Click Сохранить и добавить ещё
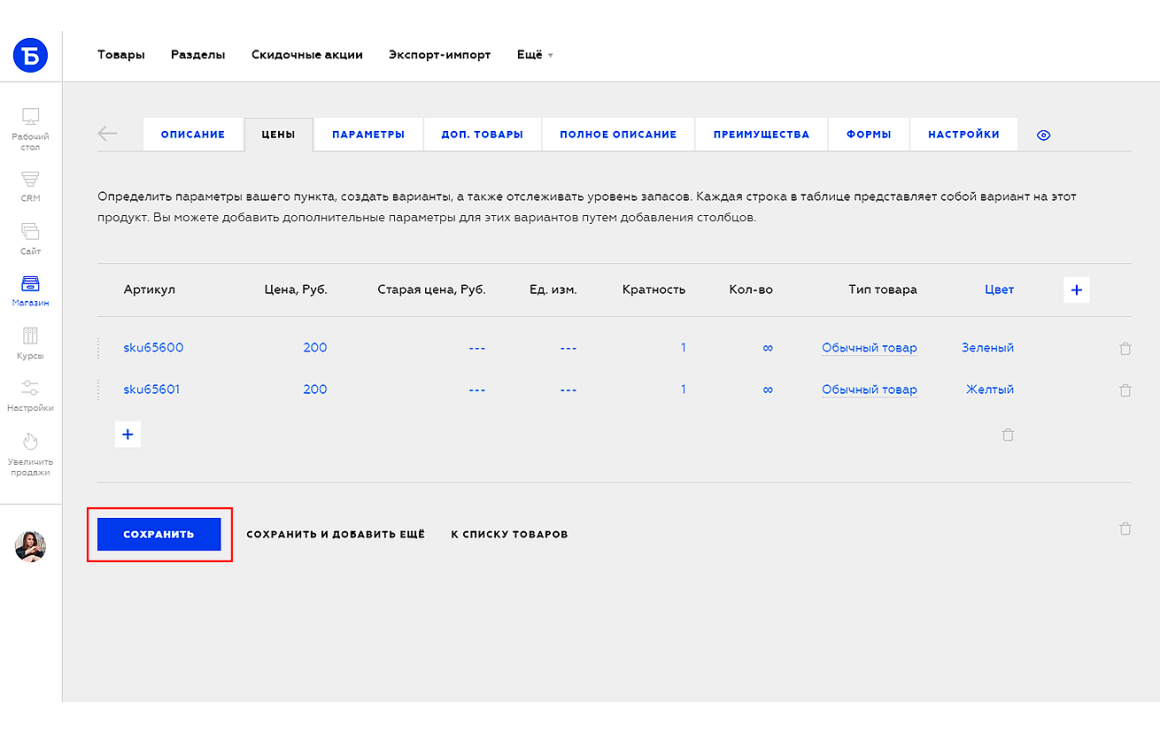The width and height of the screenshot is (1160, 733). [335, 534]
